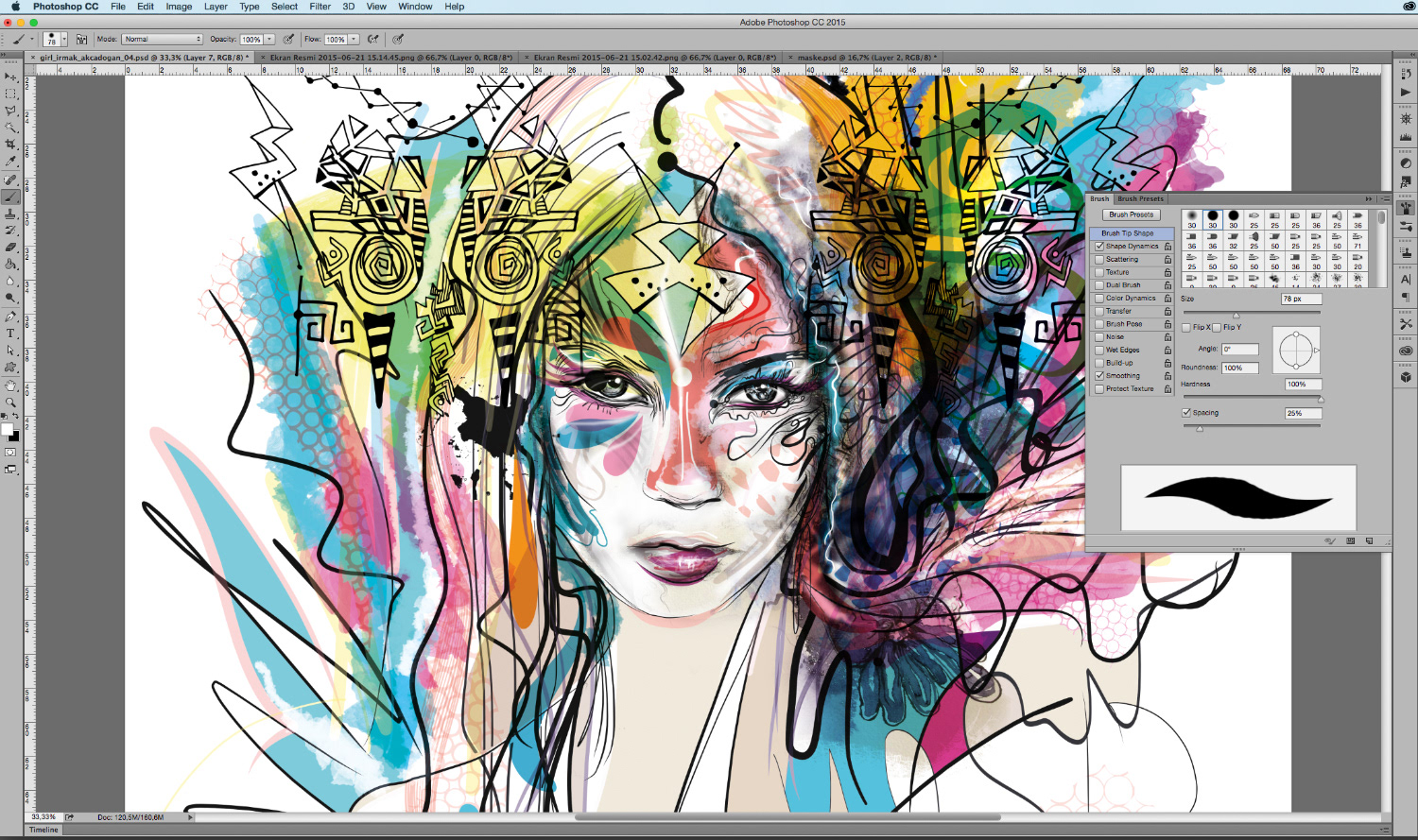Switch to the Brush Presets tab
Image resolution: width=1418 pixels, height=840 pixels.
pos(1140,198)
